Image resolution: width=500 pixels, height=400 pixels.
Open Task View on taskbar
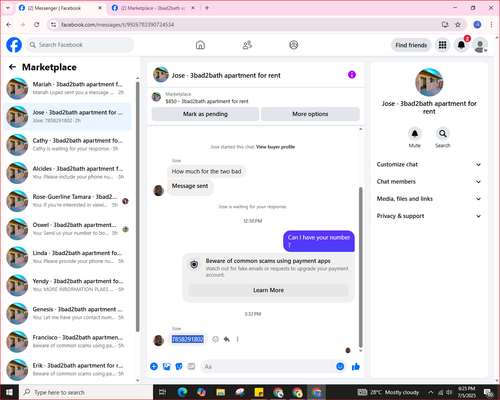(x=162, y=392)
